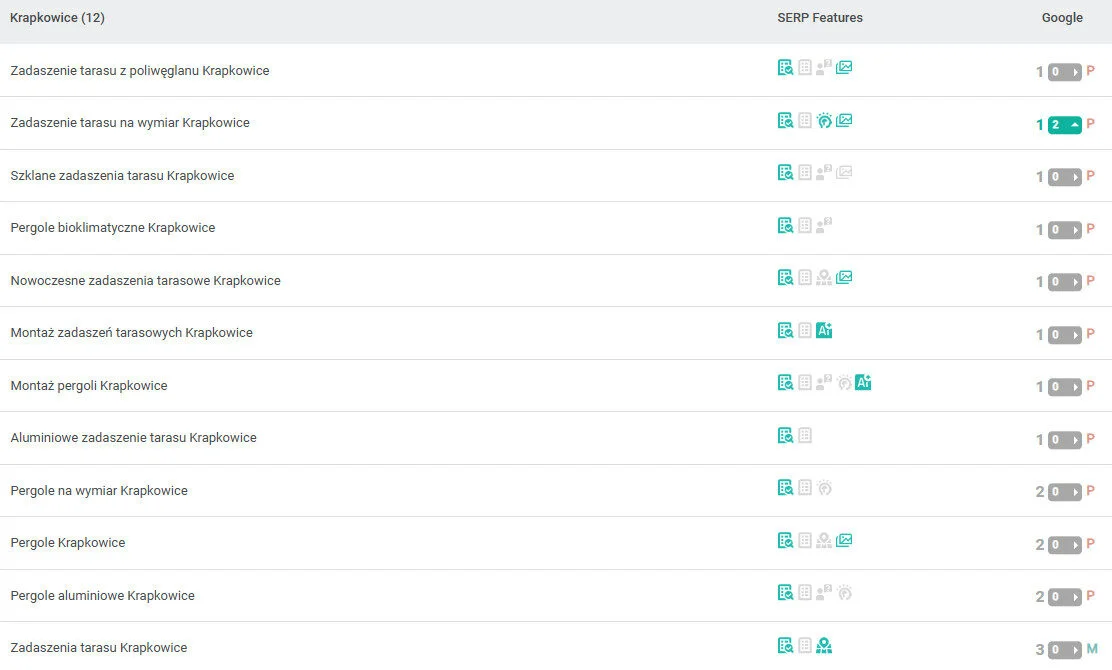Open keyword Montaż pergoli Krapkowice

coord(89,386)
